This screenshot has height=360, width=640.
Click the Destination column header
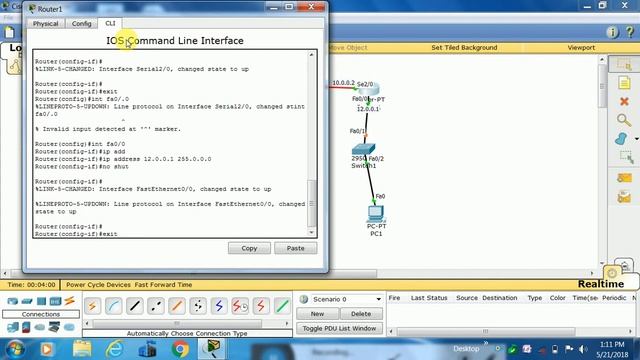coord(500,298)
